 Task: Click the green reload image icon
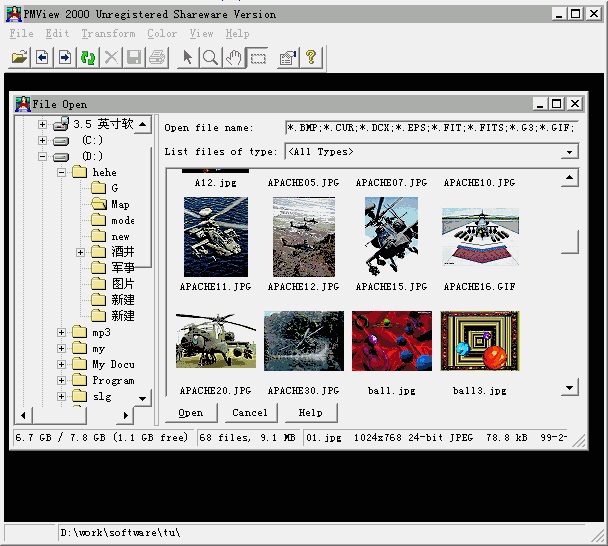coord(88,58)
